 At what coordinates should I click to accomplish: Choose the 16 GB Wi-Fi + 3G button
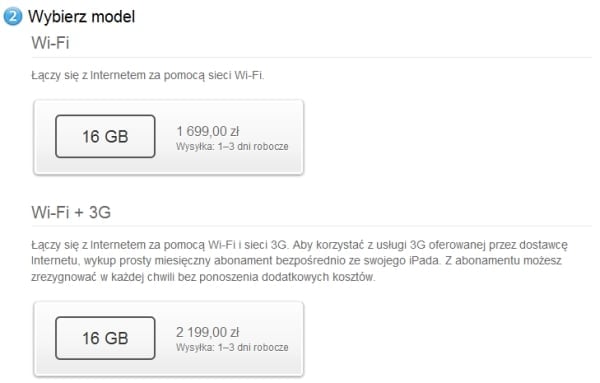click(105, 338)
